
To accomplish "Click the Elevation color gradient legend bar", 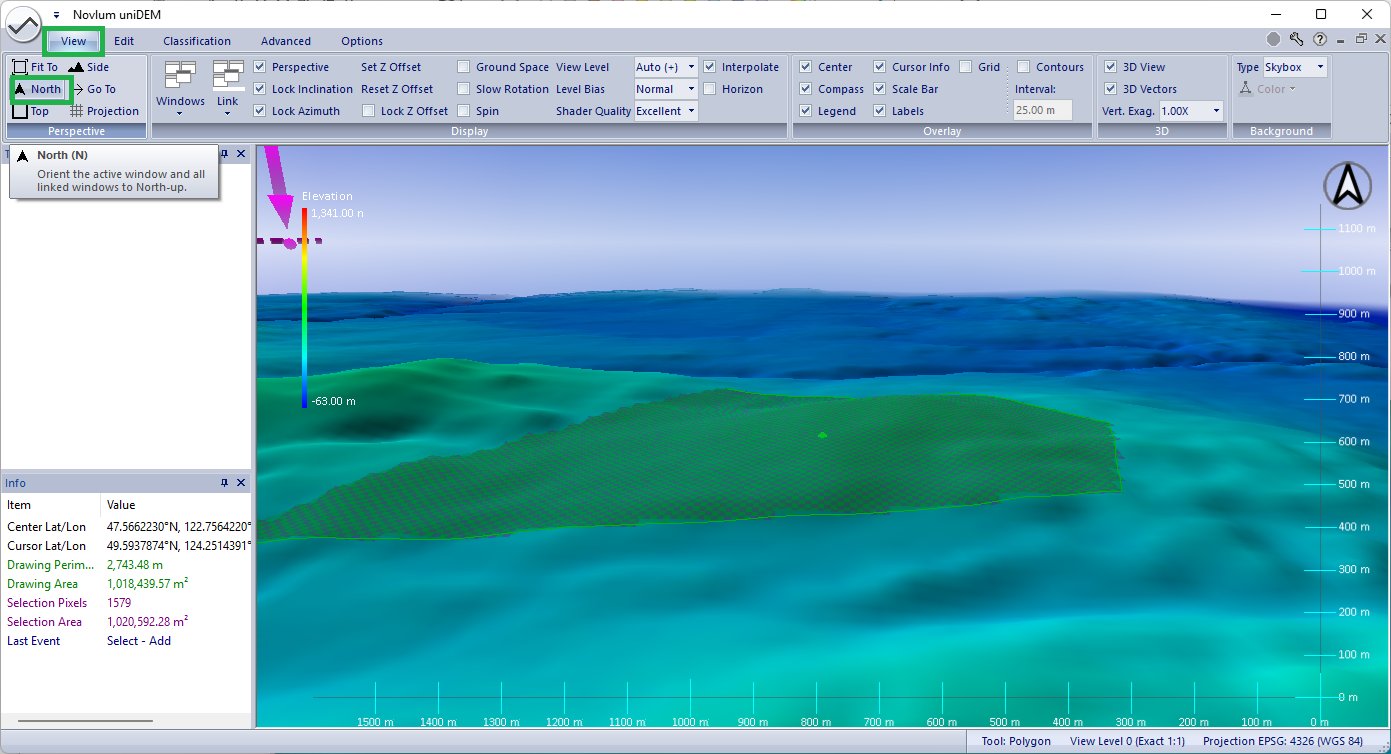I will (305, 308).
